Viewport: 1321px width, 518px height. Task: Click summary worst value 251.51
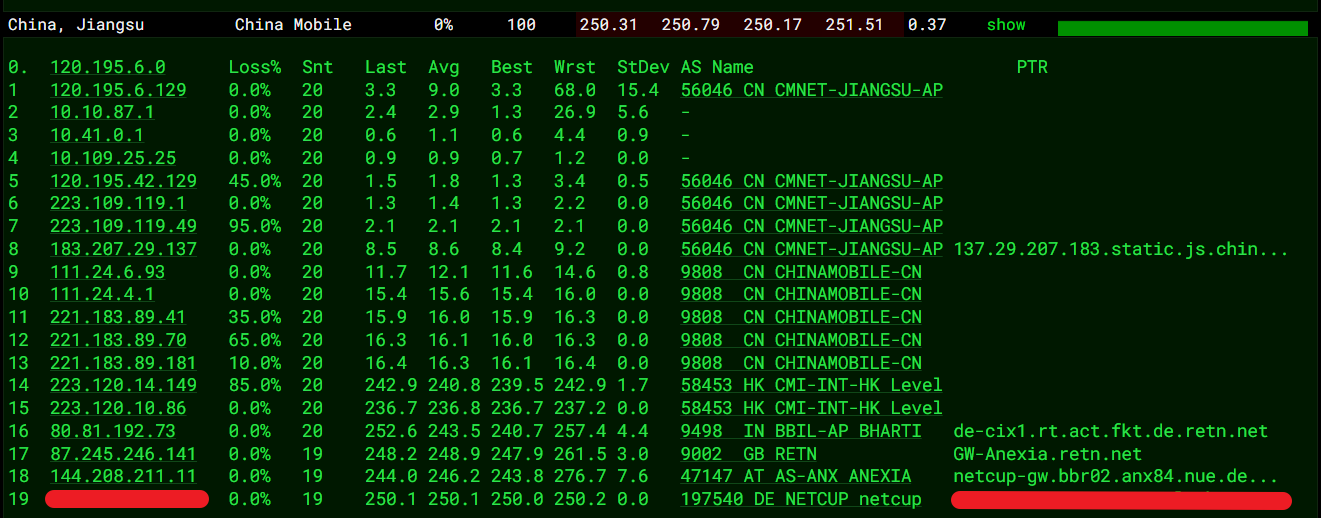pos(854,24)
